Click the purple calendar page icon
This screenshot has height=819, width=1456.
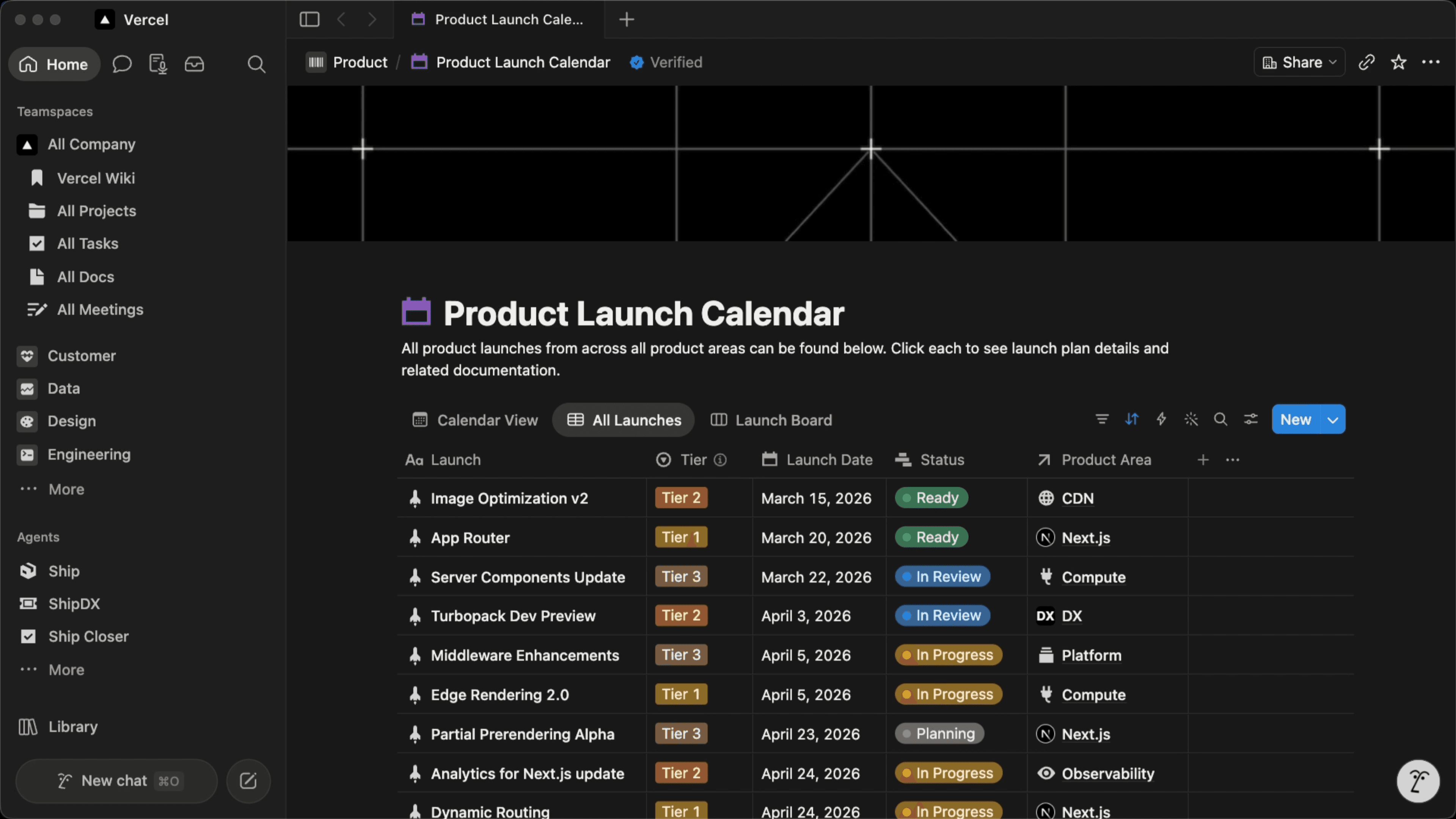click(416, 311)
